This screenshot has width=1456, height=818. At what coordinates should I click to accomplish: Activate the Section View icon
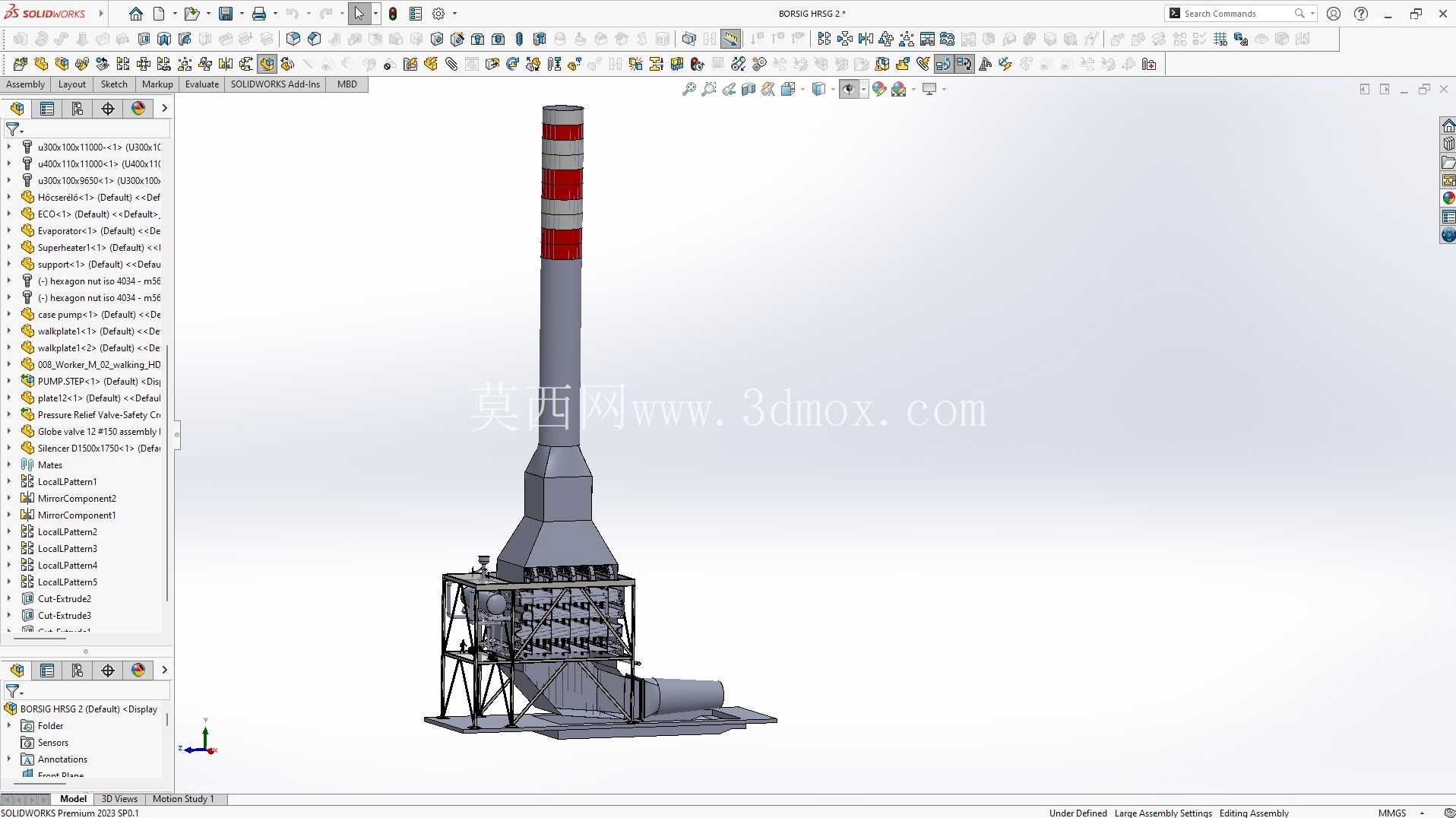coord(749,90)
